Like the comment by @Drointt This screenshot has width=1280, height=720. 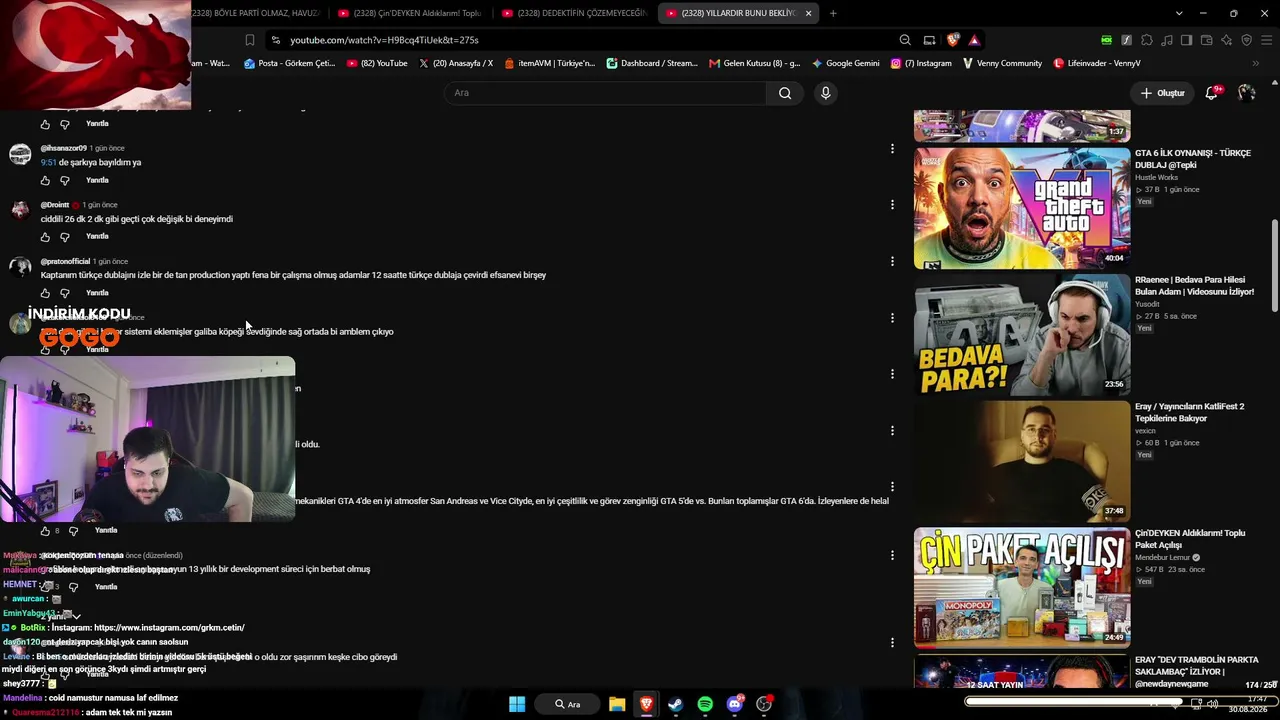tap(45, 237)
